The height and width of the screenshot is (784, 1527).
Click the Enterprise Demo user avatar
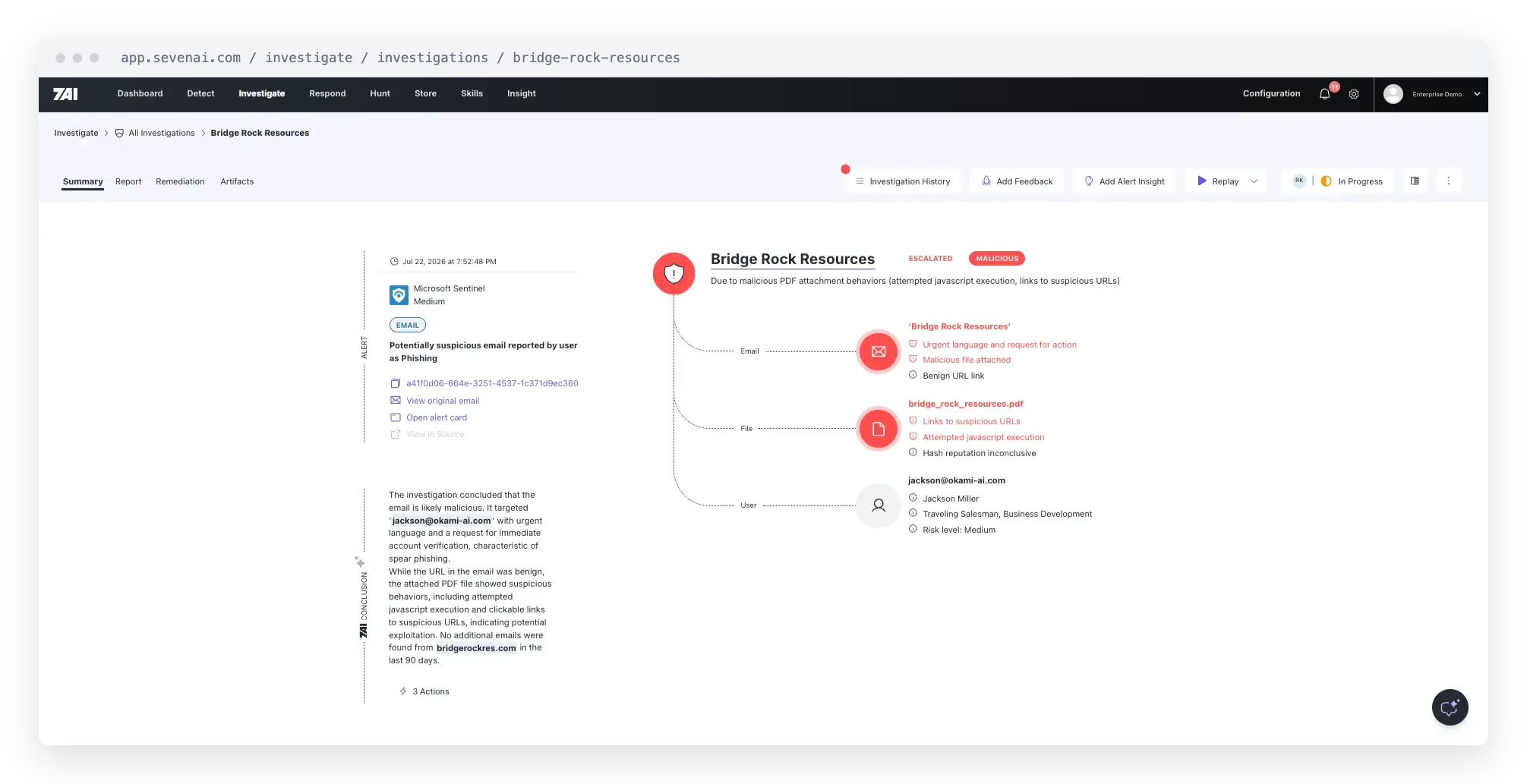coord(1393,94)
